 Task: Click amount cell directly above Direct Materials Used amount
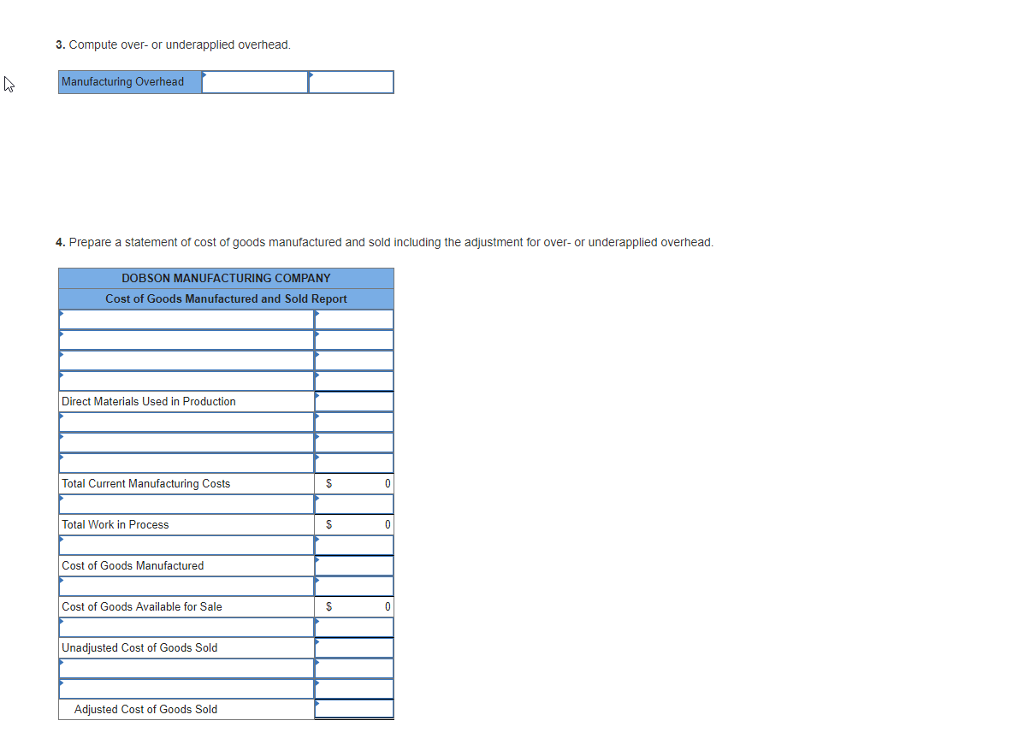(x=354, y=381)
